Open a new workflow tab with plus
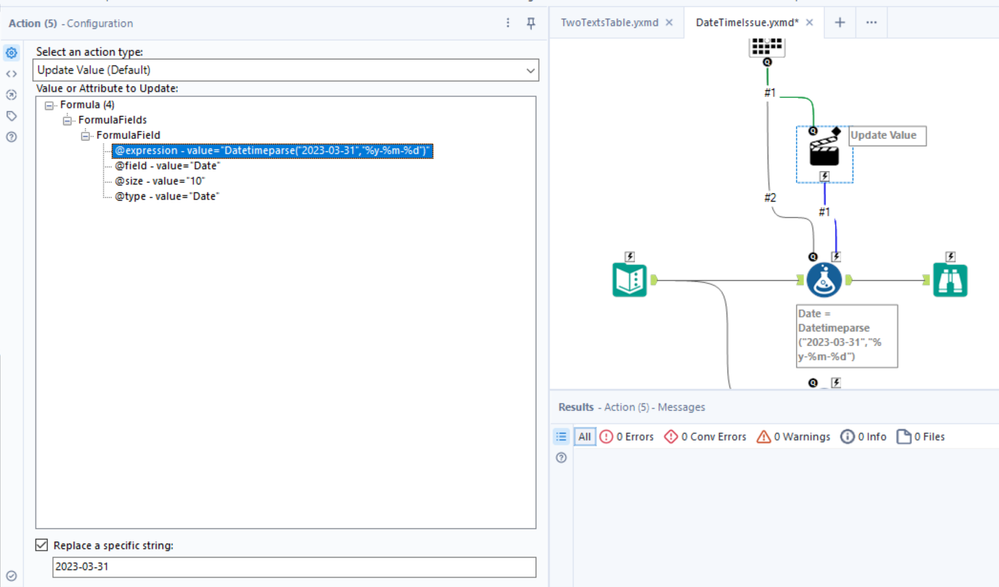 tap(840, 22)
